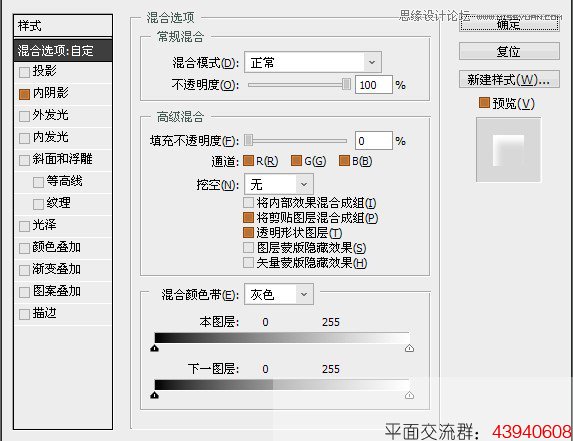This screenshot has height=441, width=573.
Task: Open the 混合模式 blend mode dropdown
Action: click(x=313, y=62)
